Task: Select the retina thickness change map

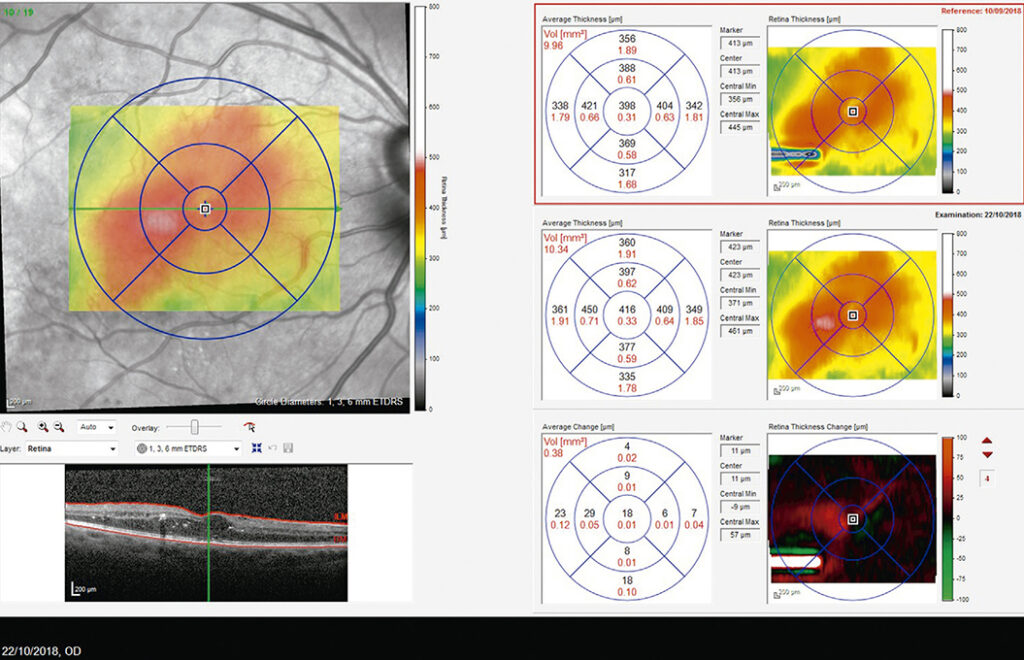Action: click(x=851, y=519)
